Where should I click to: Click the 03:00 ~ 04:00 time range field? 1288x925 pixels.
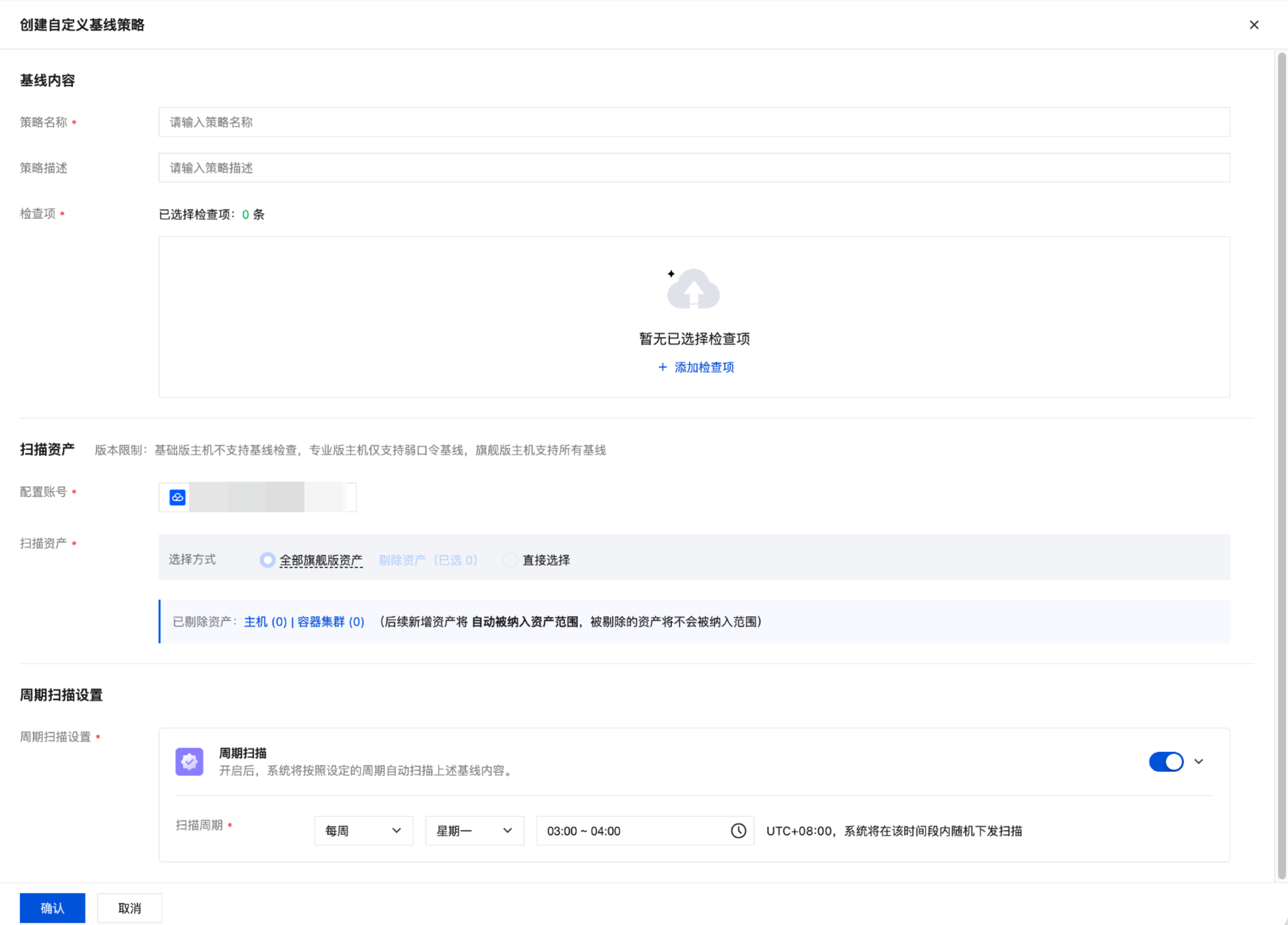tap(644, 831)
